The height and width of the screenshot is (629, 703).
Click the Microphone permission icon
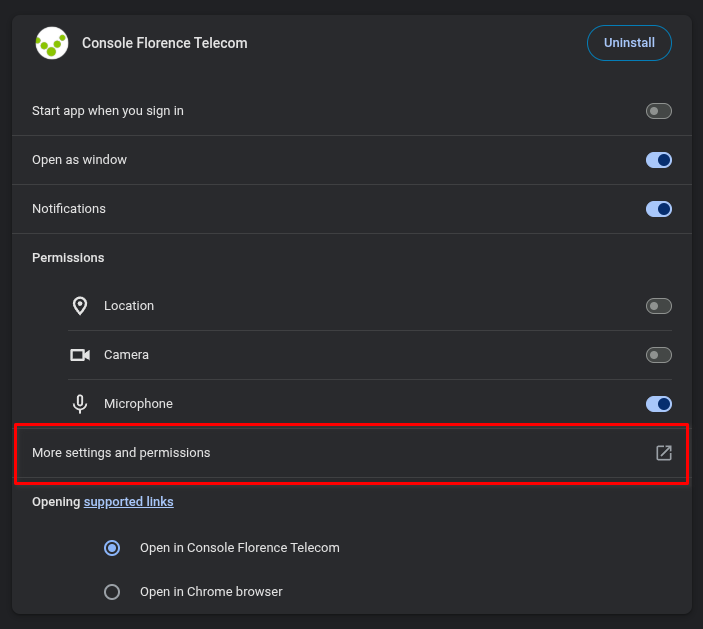click(x=80, y=404)
